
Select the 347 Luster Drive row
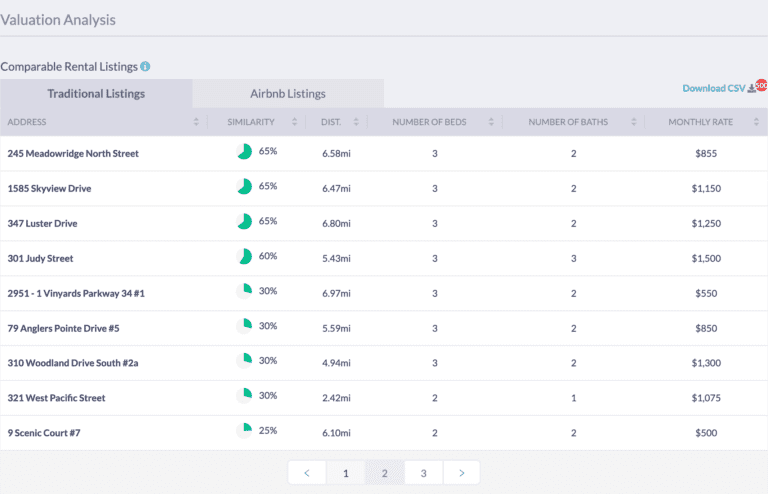coord(42,223)
